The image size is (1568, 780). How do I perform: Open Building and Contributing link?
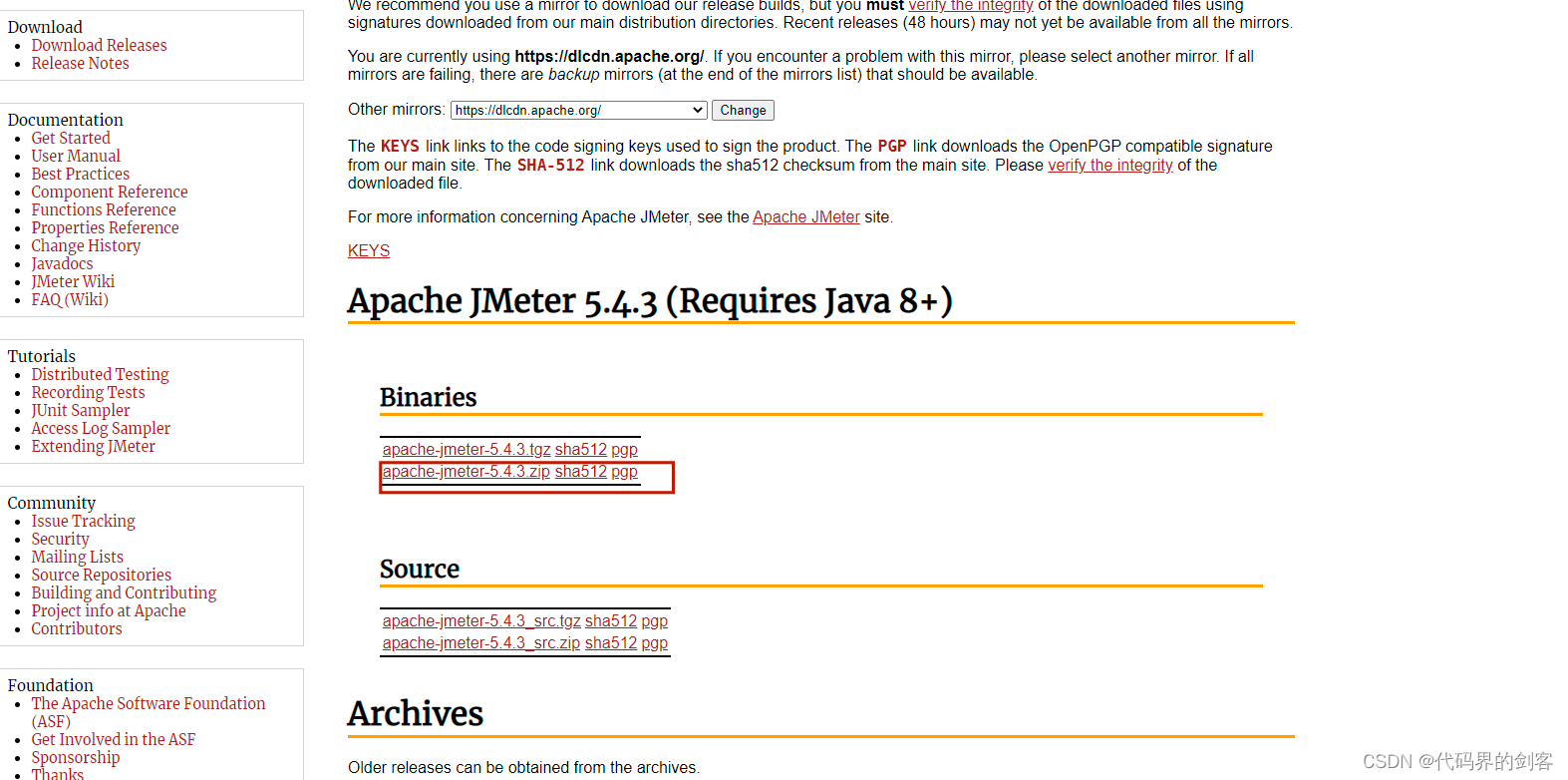124,592
